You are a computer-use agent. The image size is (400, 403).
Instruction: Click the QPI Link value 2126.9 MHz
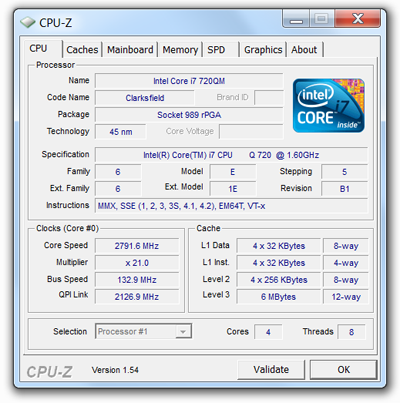point(137,297)
